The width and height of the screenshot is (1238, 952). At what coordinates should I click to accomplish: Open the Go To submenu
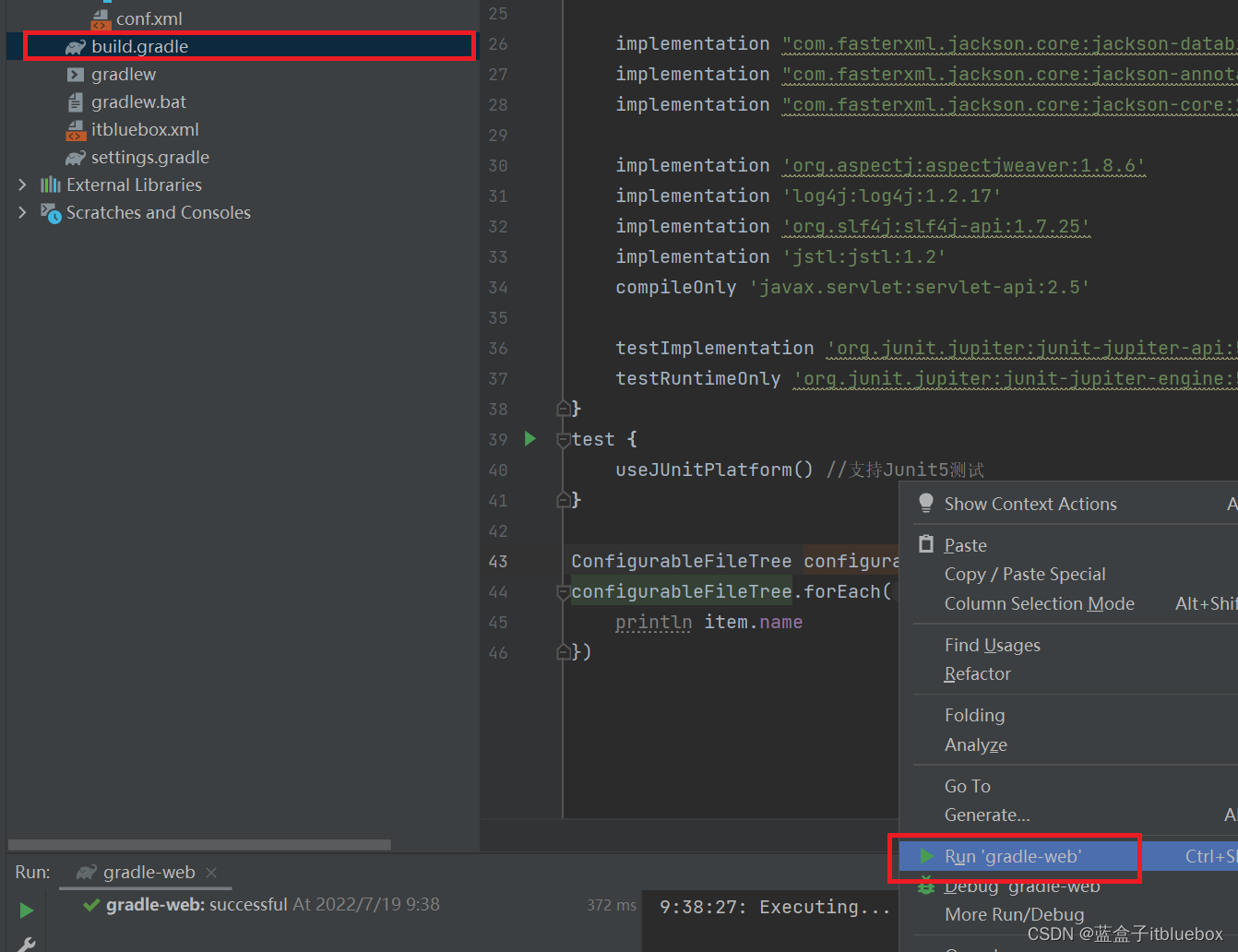pyautogui.click(x=968, y=786)
